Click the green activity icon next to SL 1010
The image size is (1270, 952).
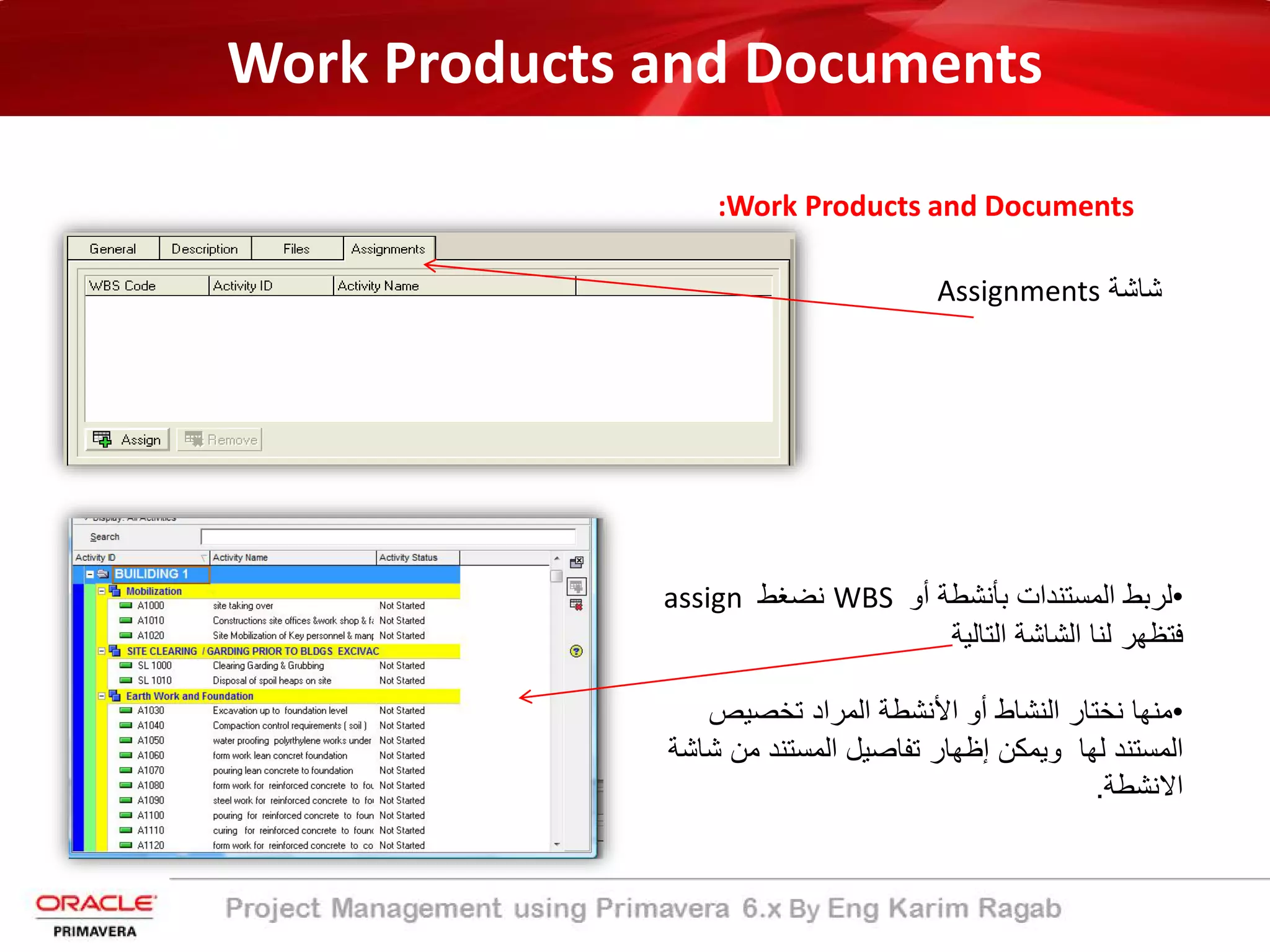pos(126,681)
